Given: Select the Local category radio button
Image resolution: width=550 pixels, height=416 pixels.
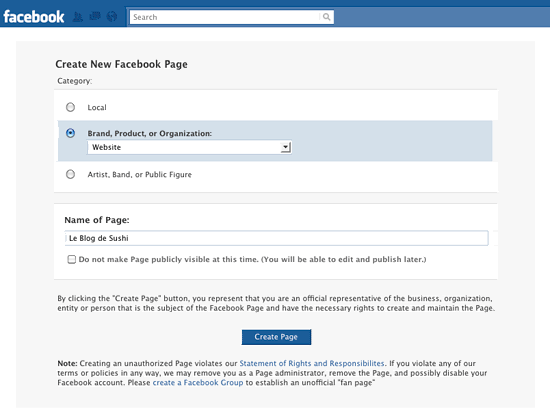Looking at the screenshot, I should tap(71, 107).
